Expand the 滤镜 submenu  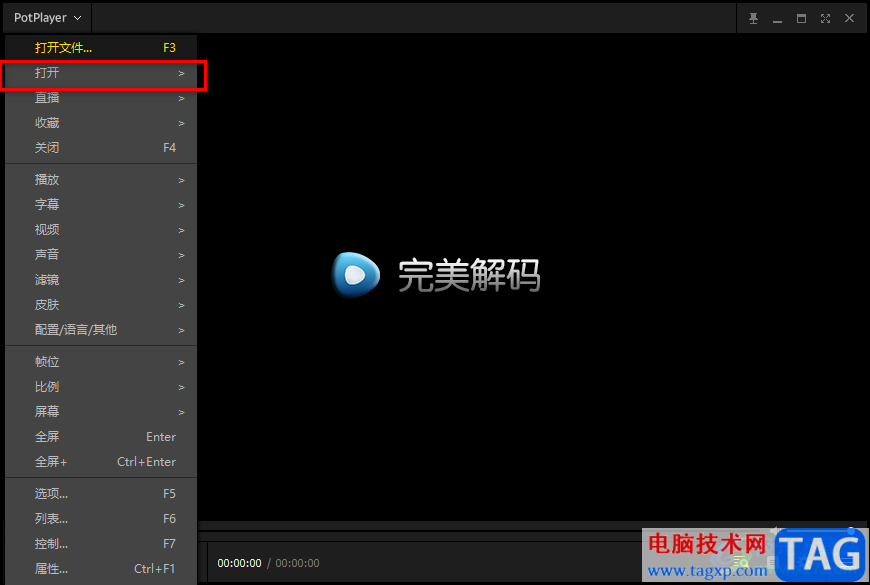(101, 280)
